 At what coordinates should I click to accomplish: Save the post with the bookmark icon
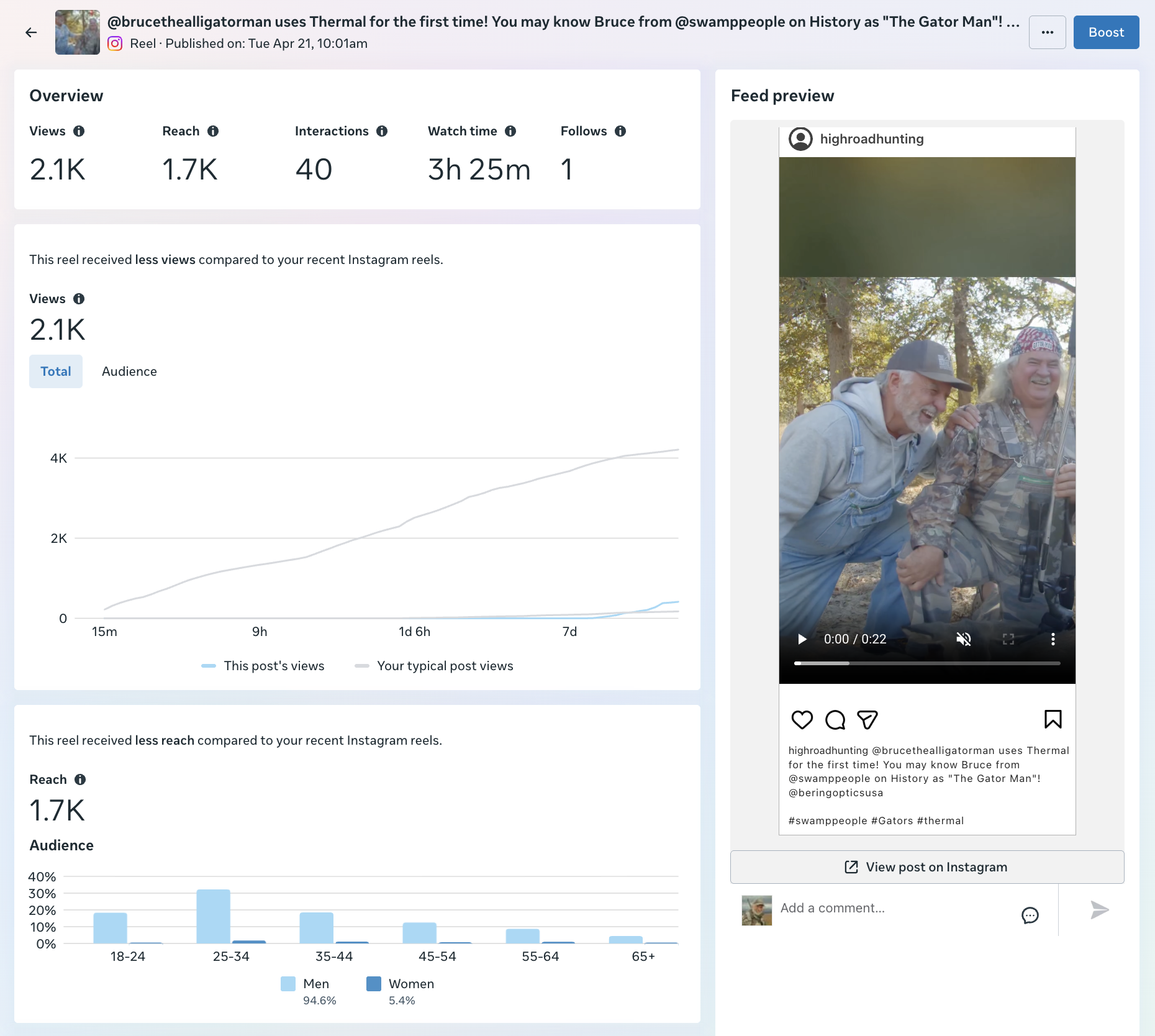point(1053,719)
